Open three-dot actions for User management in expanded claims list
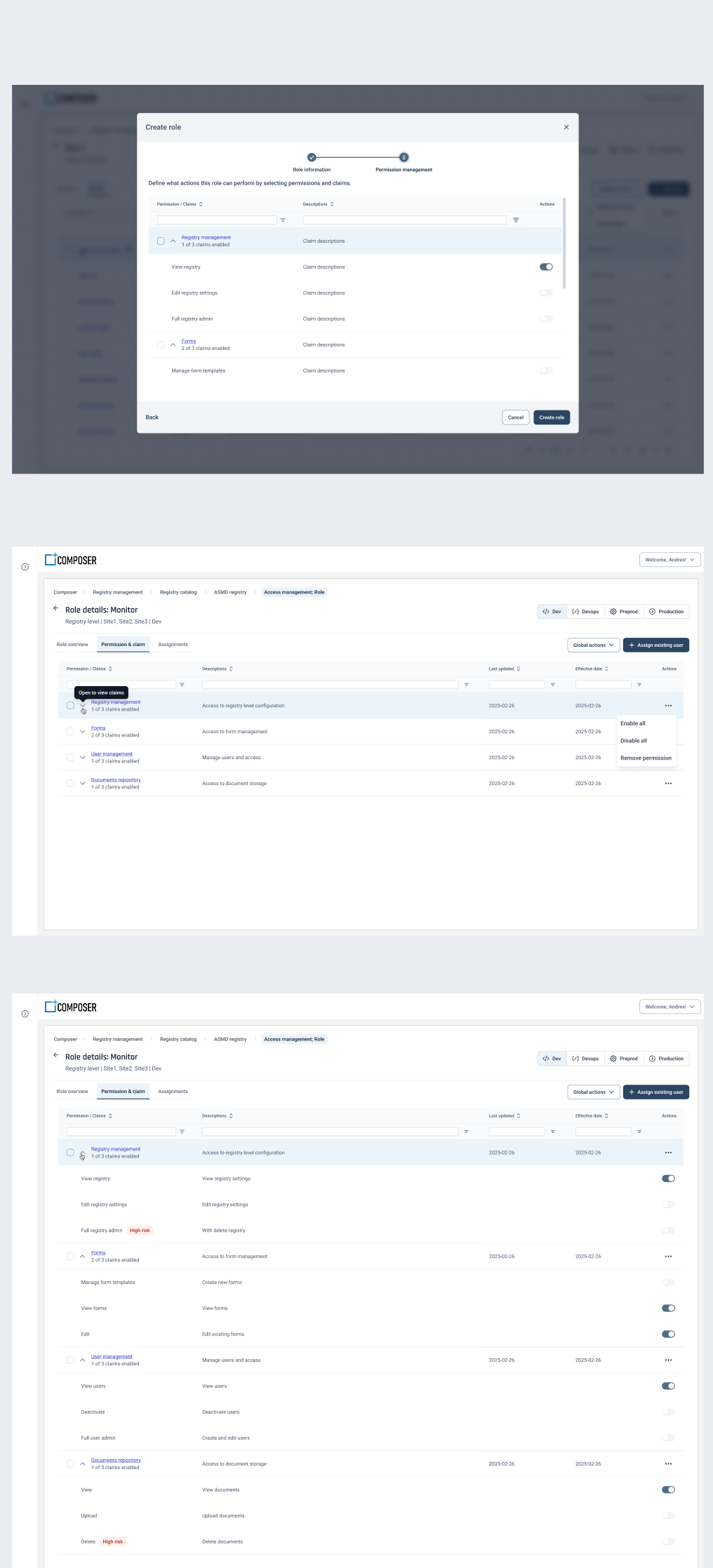Image resolution: width=713 pixels, height=1568 pixels. tap(668, 1360)
